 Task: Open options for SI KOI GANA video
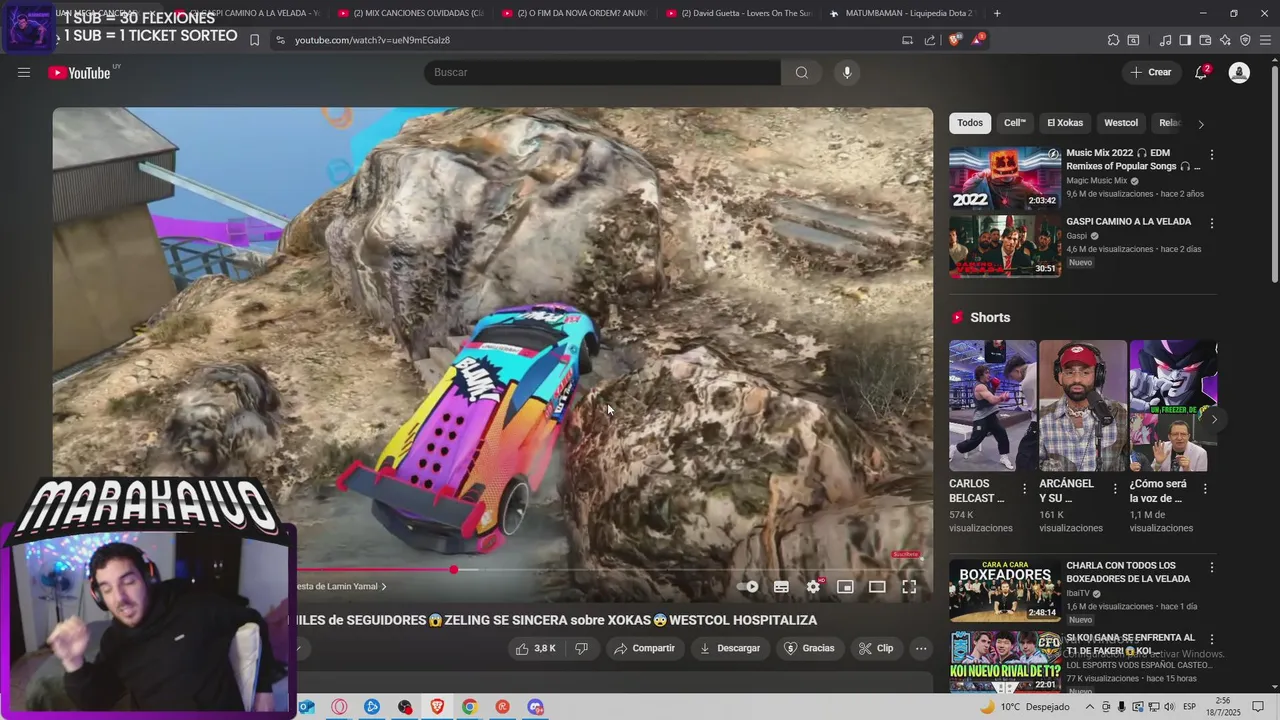[x=1212, y=639]
